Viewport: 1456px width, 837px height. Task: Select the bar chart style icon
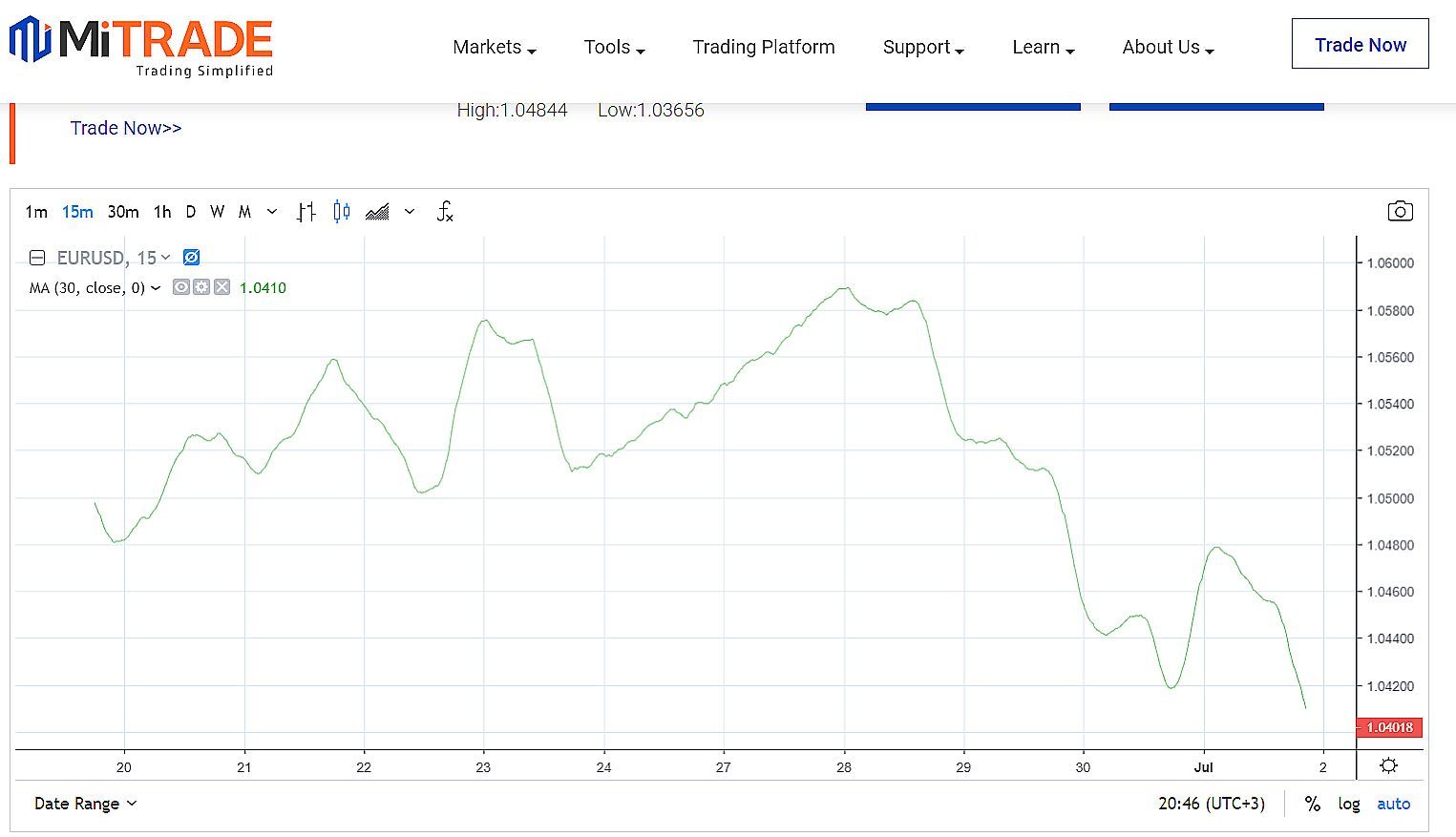click(x=306, y=212)
